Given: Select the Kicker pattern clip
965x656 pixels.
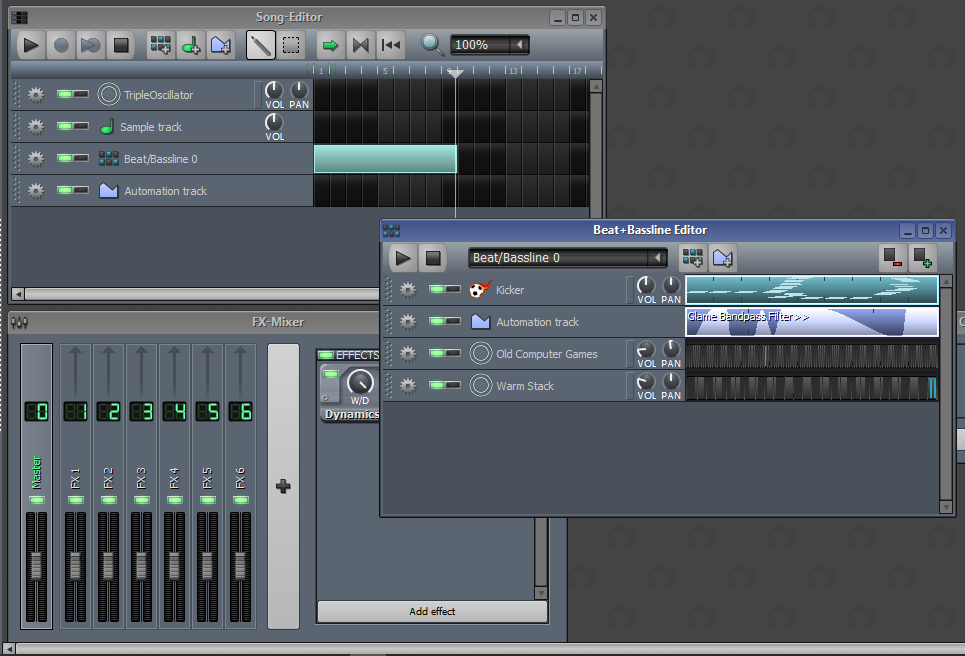Looking at the screenshot, I should tap(812, 290).
